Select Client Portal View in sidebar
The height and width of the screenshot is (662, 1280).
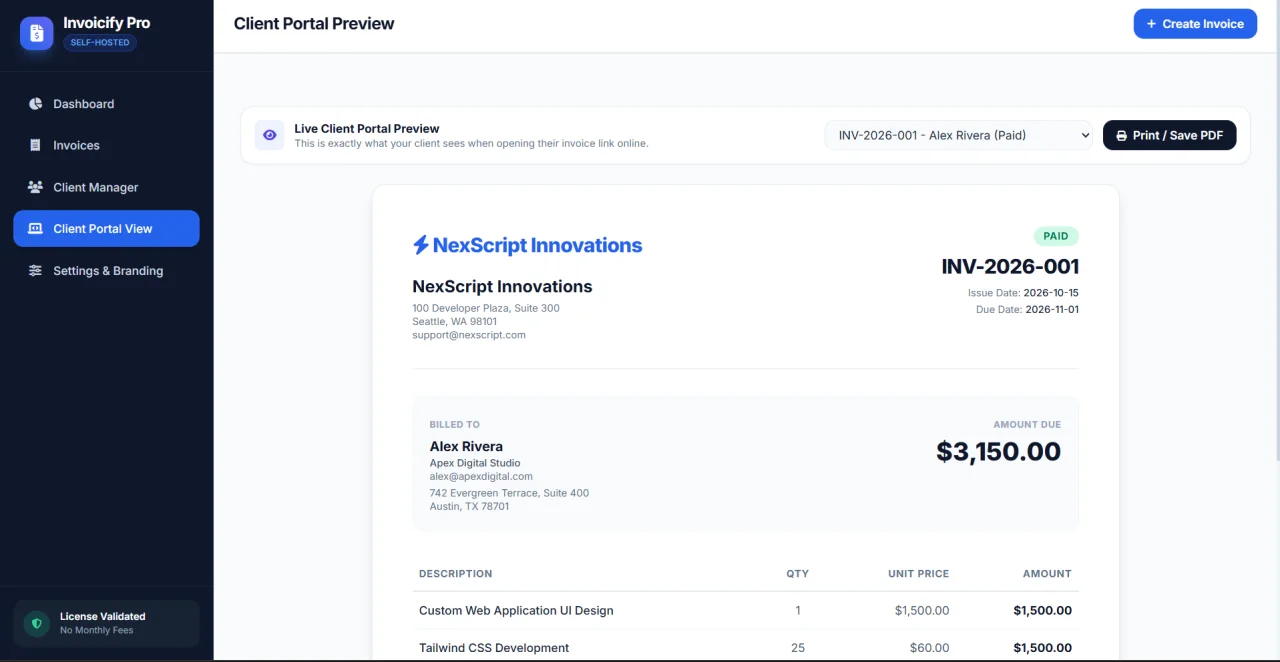click(x=106, y=229)
